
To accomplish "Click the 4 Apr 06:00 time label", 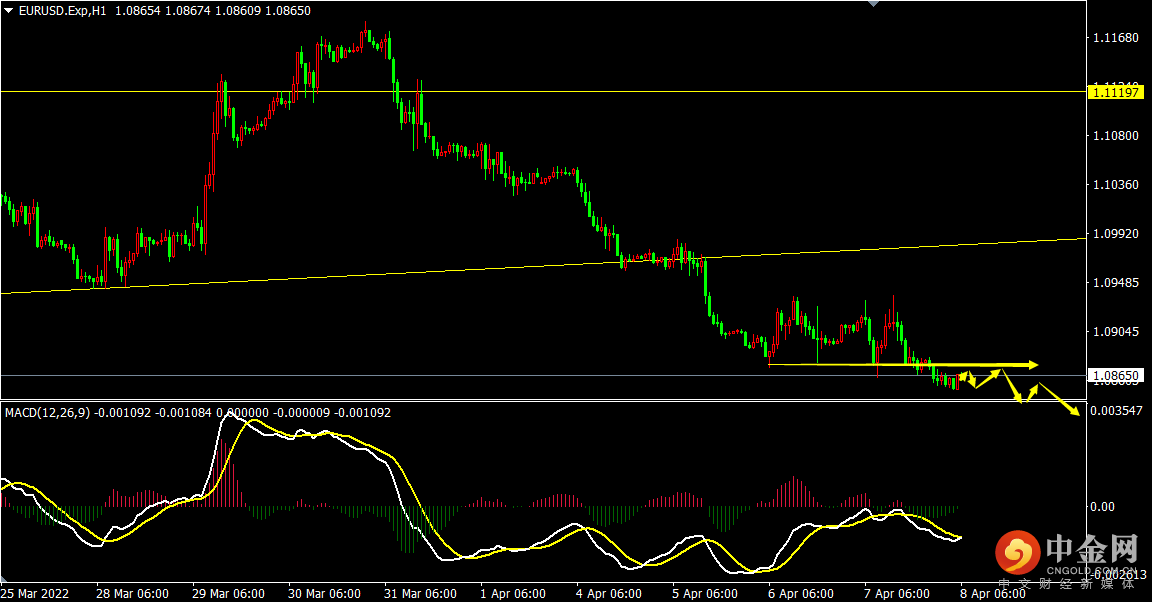I will point(608,593).
